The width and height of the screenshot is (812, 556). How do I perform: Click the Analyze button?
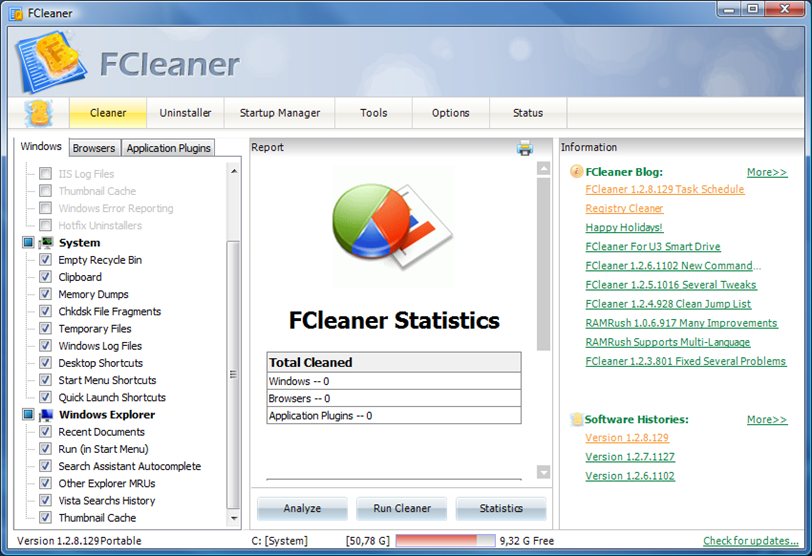pos(302,508)
